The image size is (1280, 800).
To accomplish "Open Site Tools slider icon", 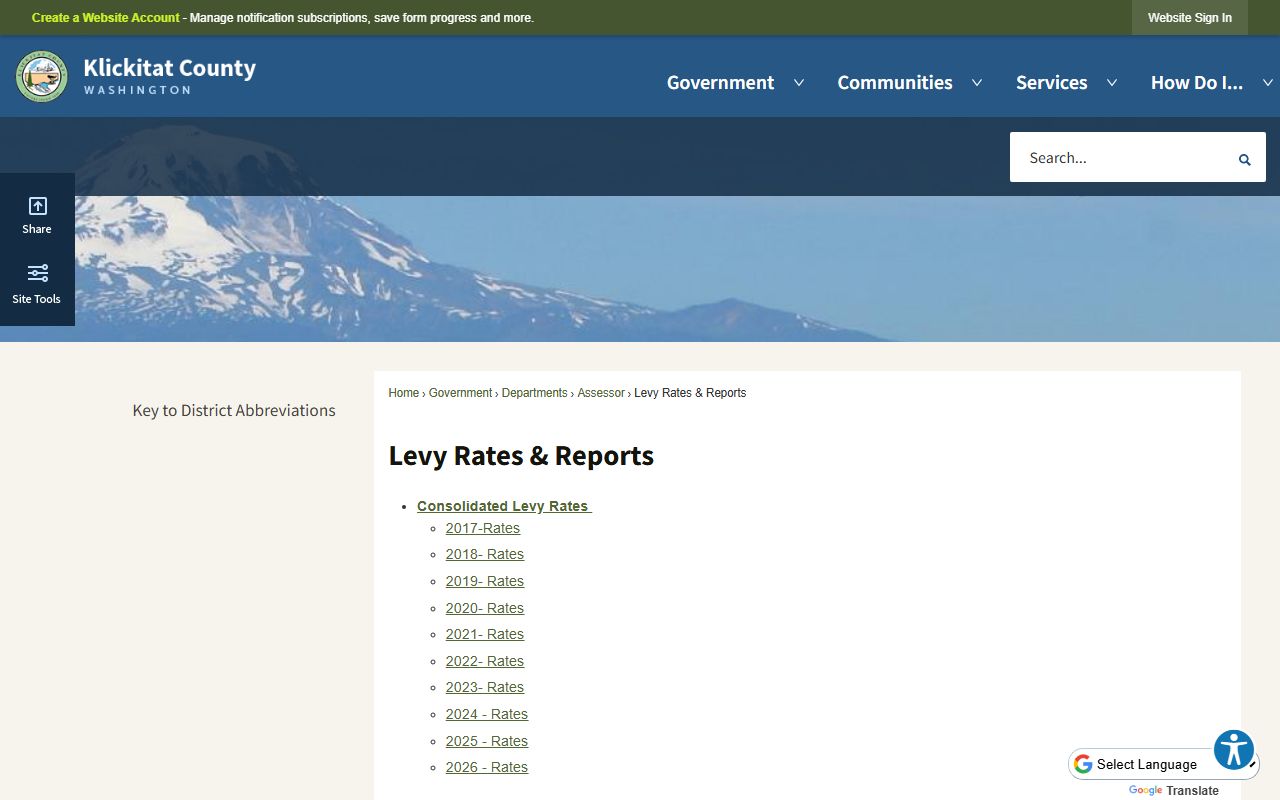I will [37, 284].
